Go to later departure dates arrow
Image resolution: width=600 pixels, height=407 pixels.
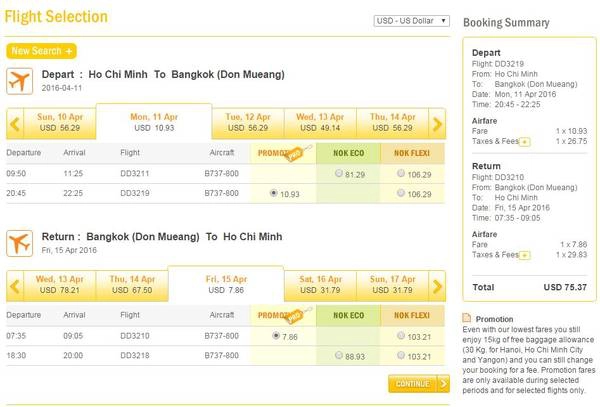coord(437,122)
